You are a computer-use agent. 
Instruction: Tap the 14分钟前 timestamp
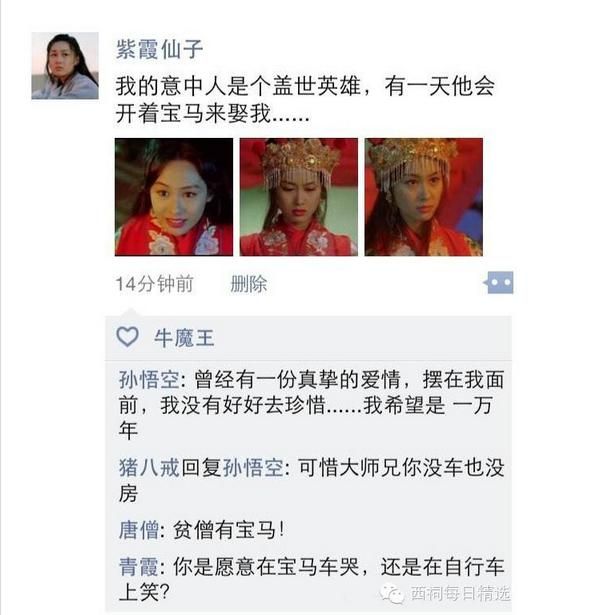click(x=155, y=284)
